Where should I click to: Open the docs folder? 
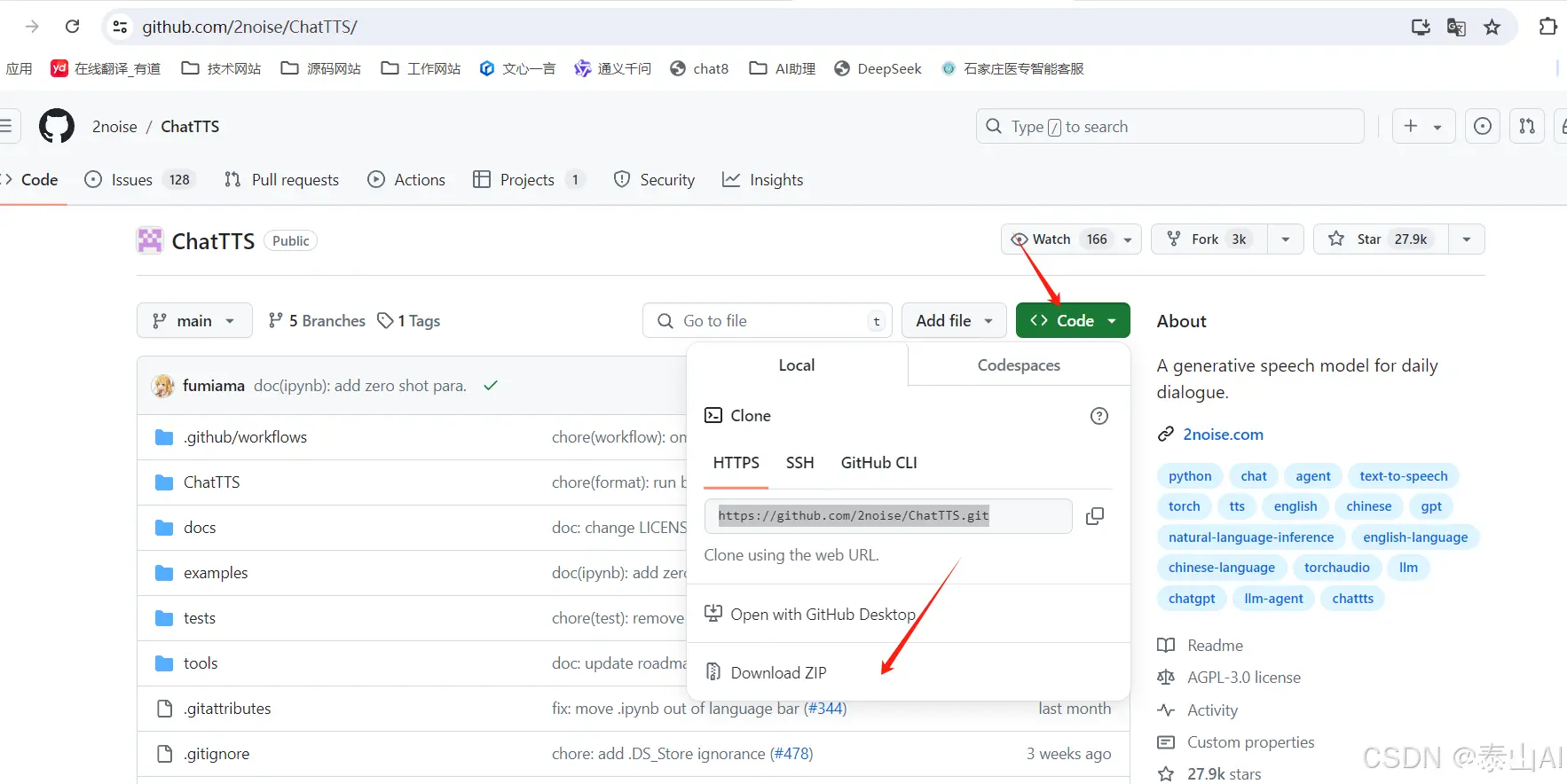200,528
